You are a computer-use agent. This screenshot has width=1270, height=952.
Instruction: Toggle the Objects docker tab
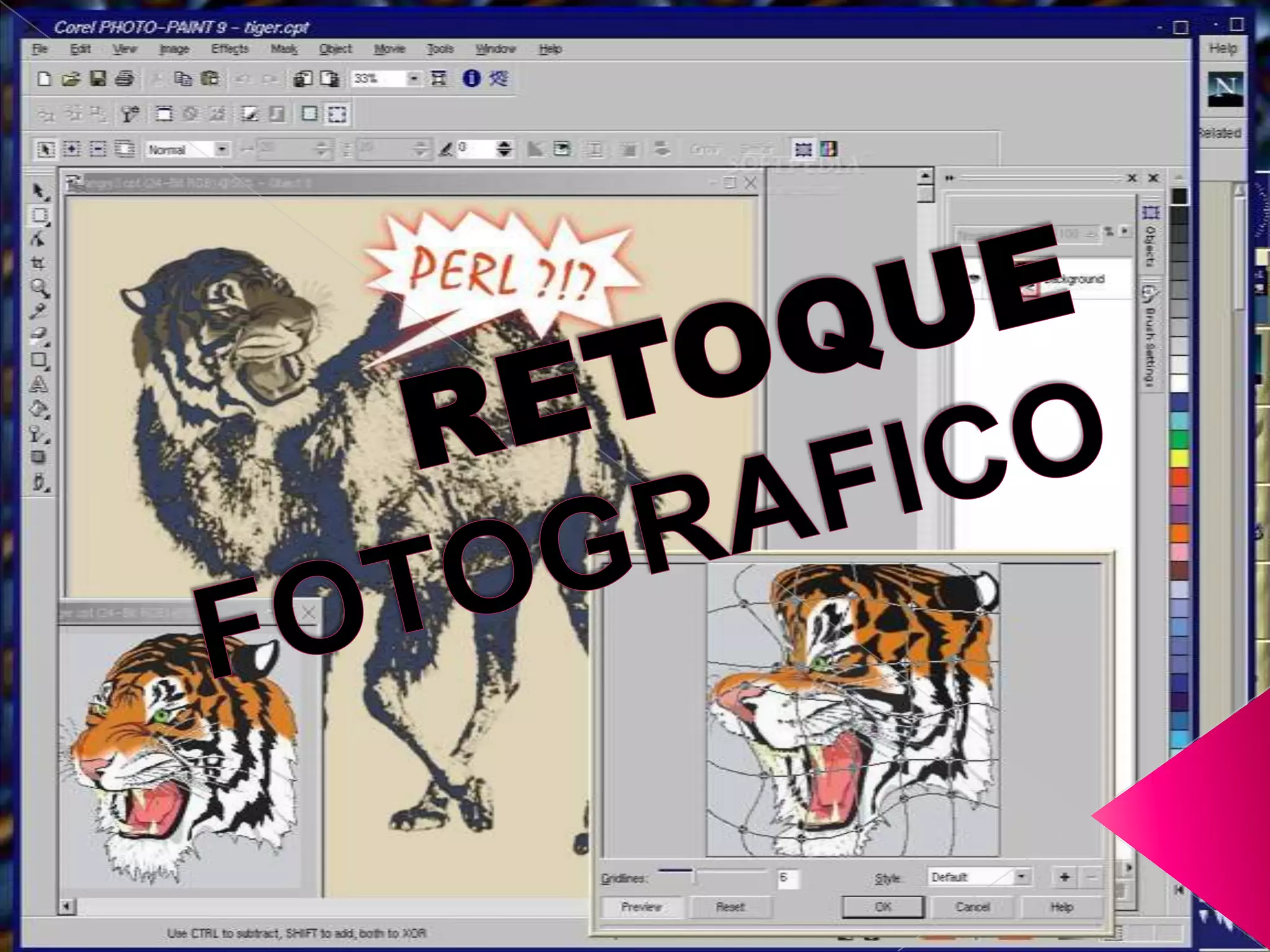point(1151,237)
